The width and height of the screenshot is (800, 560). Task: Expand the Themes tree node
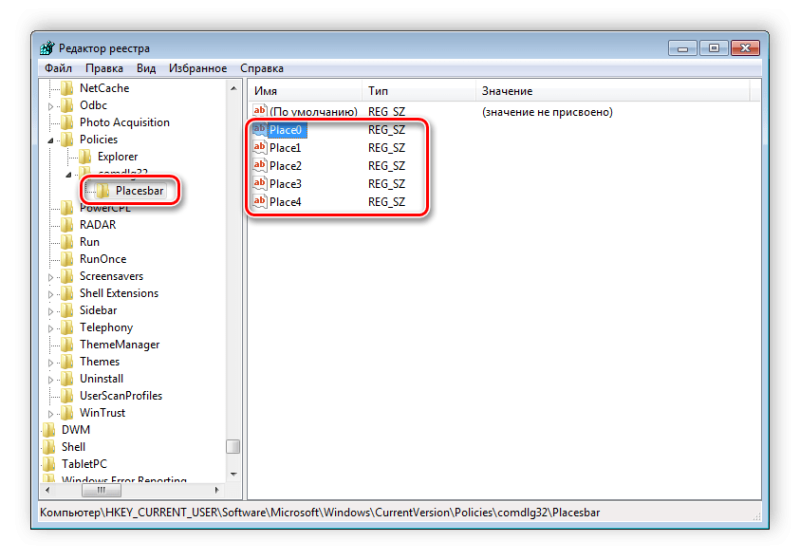click(x=51, y=363)
